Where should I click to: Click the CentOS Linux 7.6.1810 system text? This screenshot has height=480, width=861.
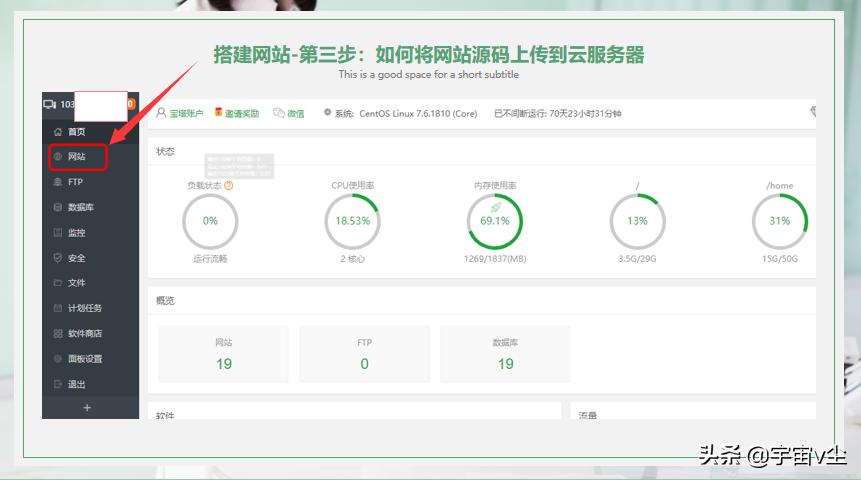coord(418,114)
